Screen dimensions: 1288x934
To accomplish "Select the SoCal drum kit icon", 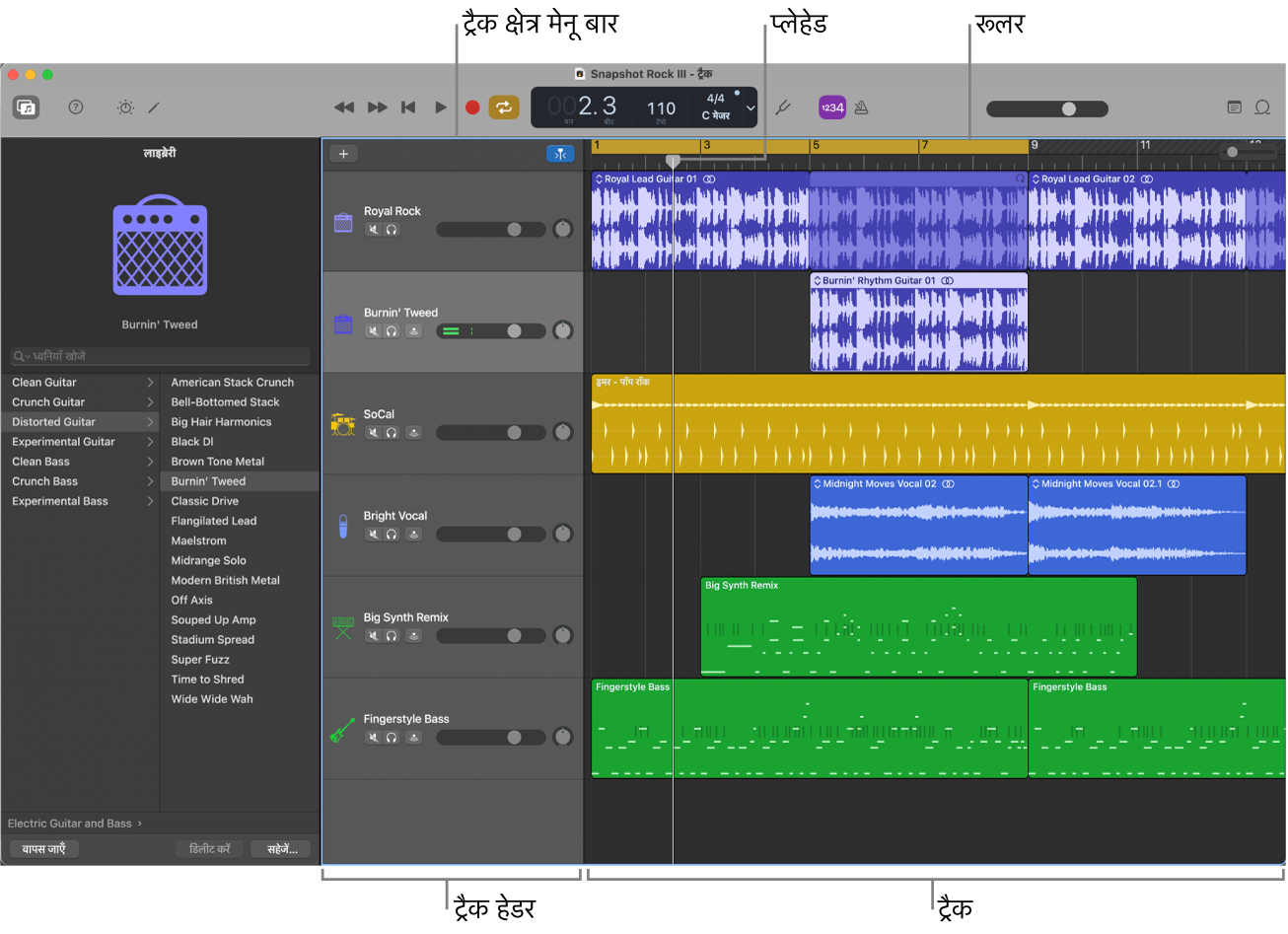I will coord(342,424).
